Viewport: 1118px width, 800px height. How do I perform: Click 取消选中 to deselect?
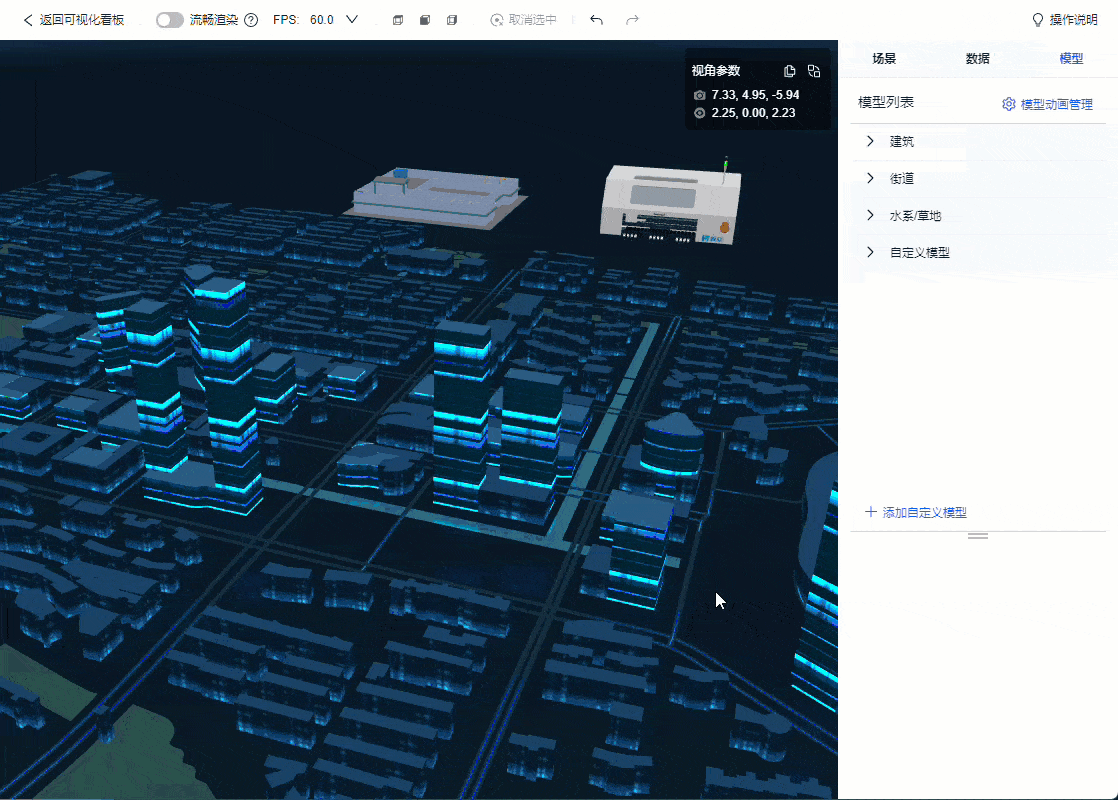(525, 20)
